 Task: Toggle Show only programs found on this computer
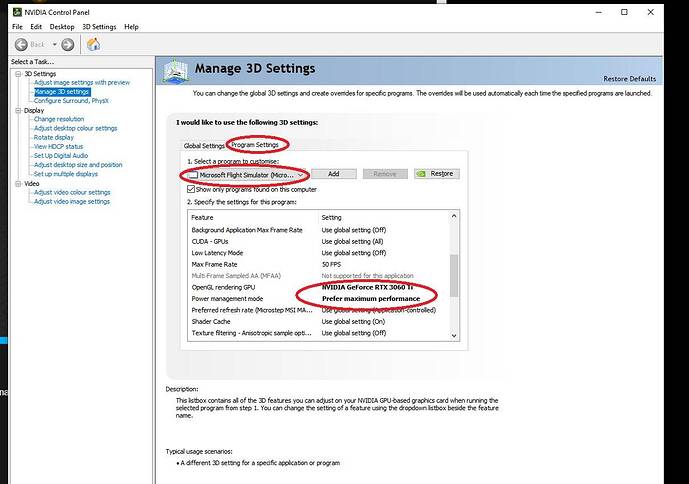point(191,189)
